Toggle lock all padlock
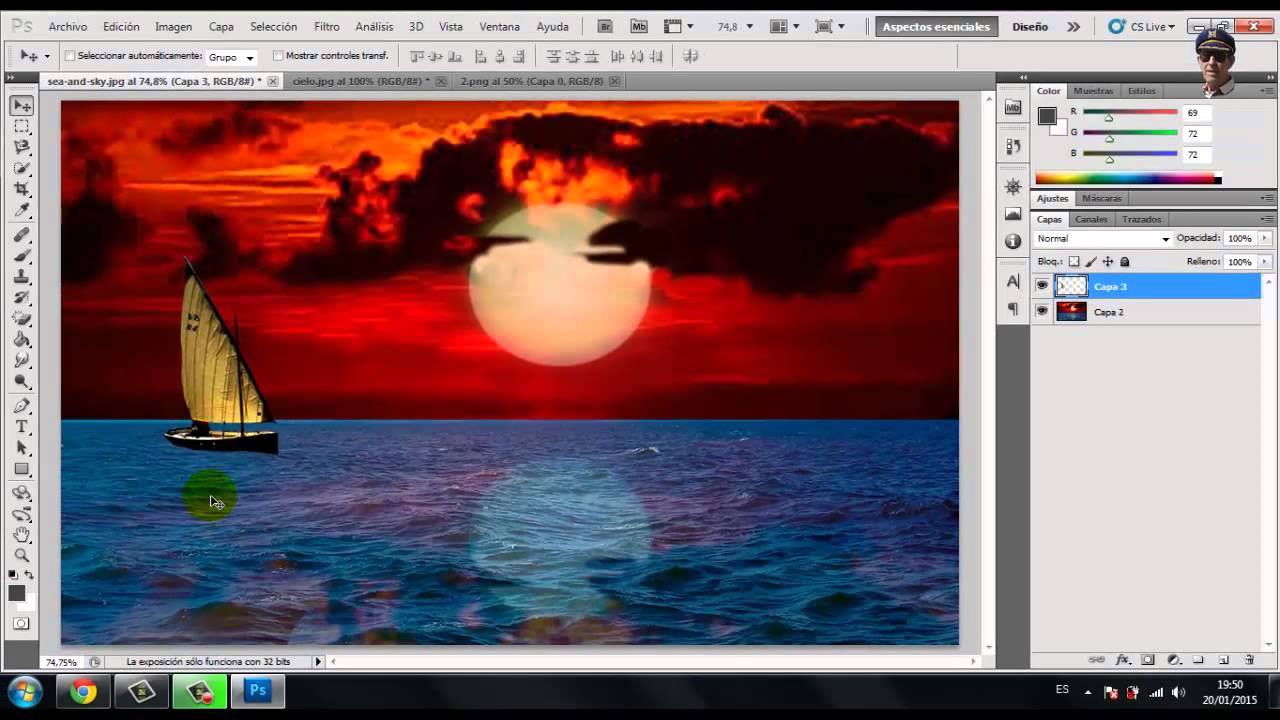This screenshot has height=720, width=1280. click(1125, 262)
